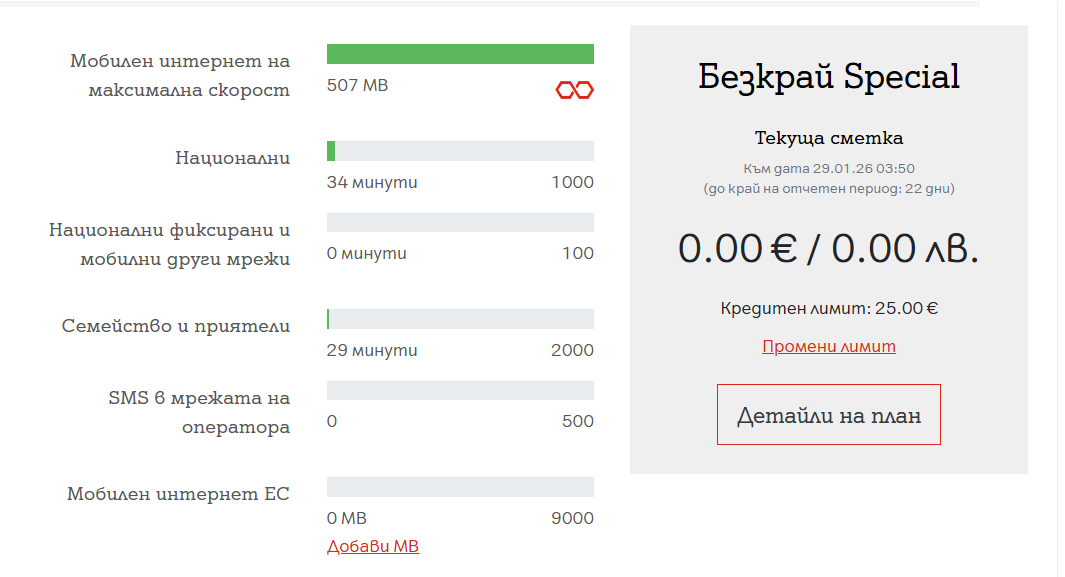1065x577 pixels.
Task: Click the 9000 MB limit value
Action: pos(574,519)
